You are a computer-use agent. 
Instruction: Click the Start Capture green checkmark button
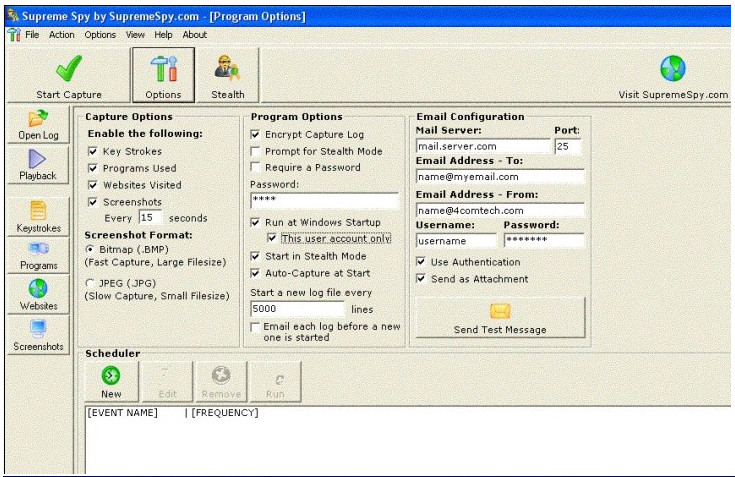pos(69,75)
